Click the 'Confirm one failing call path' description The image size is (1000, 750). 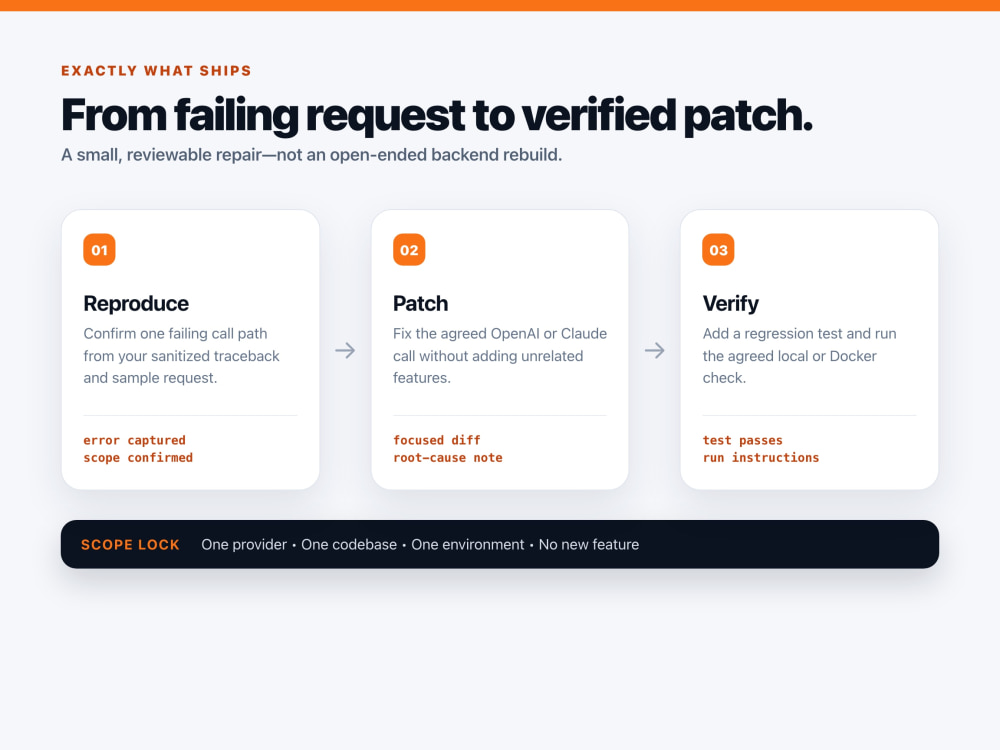181,356
